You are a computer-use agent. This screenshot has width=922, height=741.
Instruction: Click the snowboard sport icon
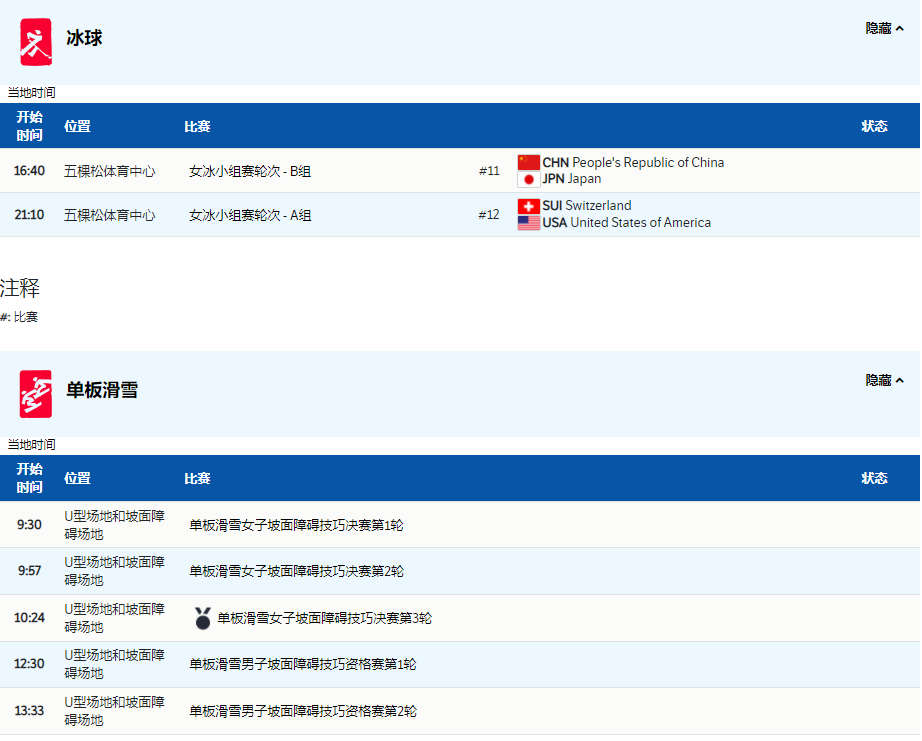36,393
